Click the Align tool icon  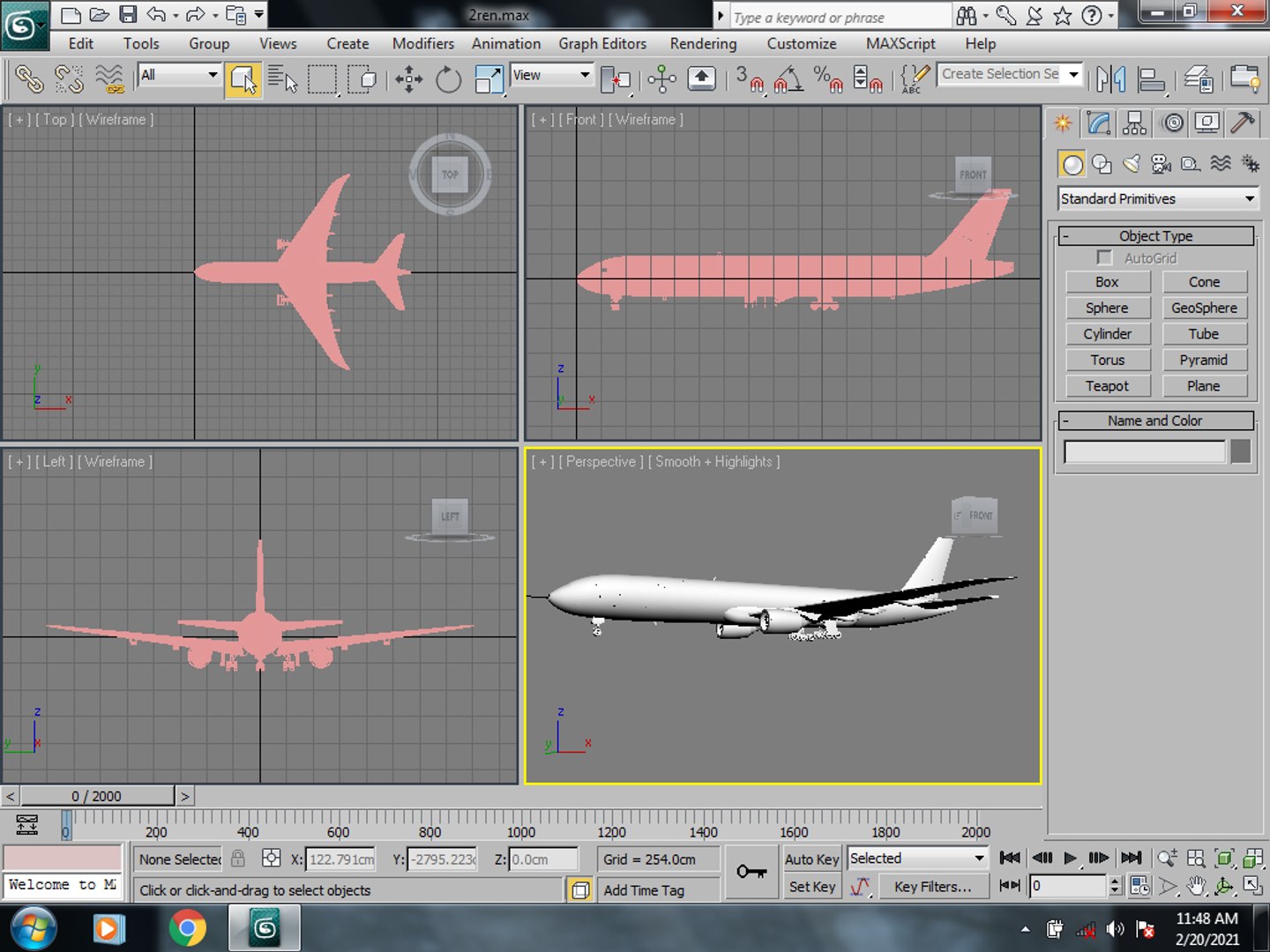[1151, 79]
